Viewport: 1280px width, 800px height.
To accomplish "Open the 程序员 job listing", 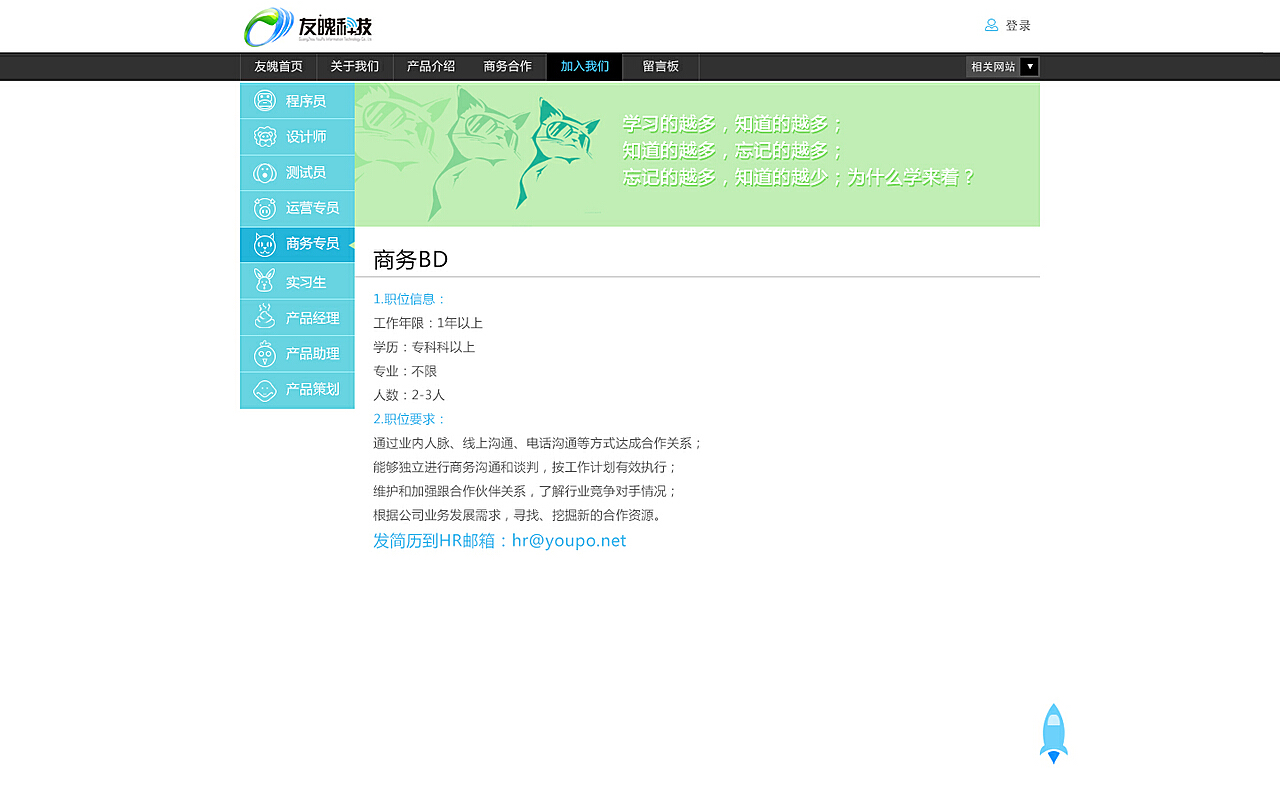I will click(x=297, y=101).
